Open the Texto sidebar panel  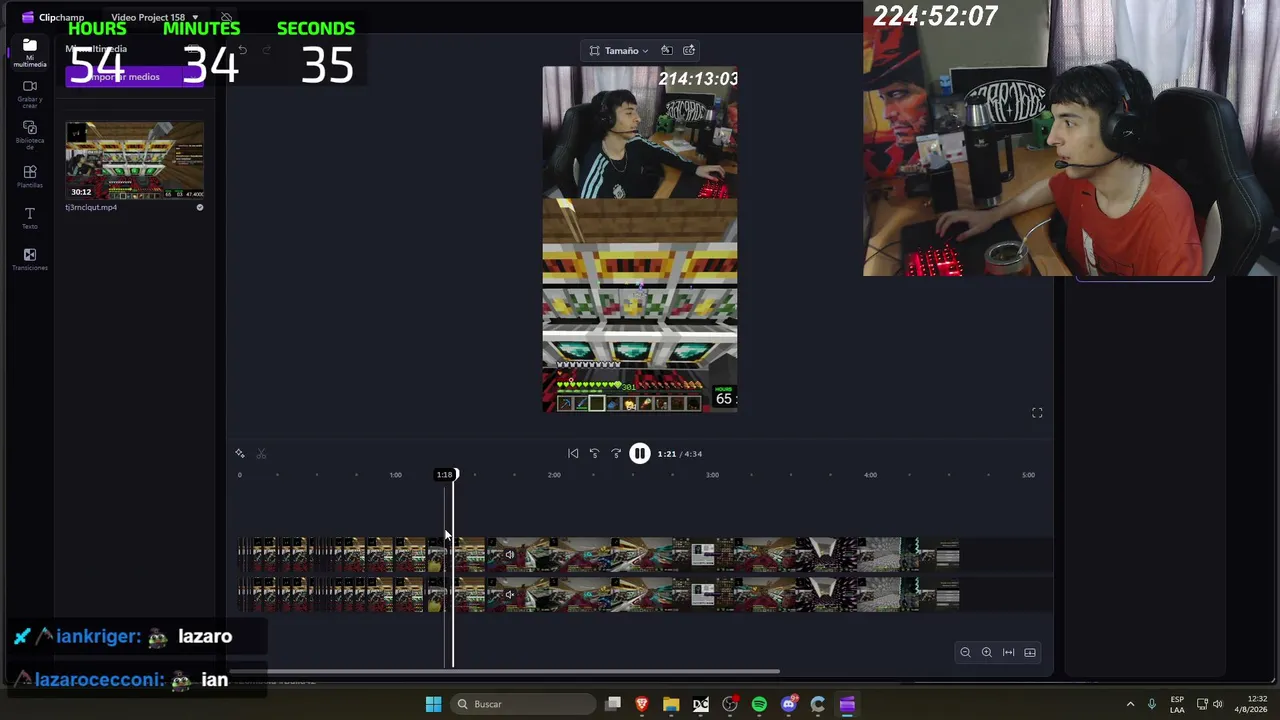30,218
